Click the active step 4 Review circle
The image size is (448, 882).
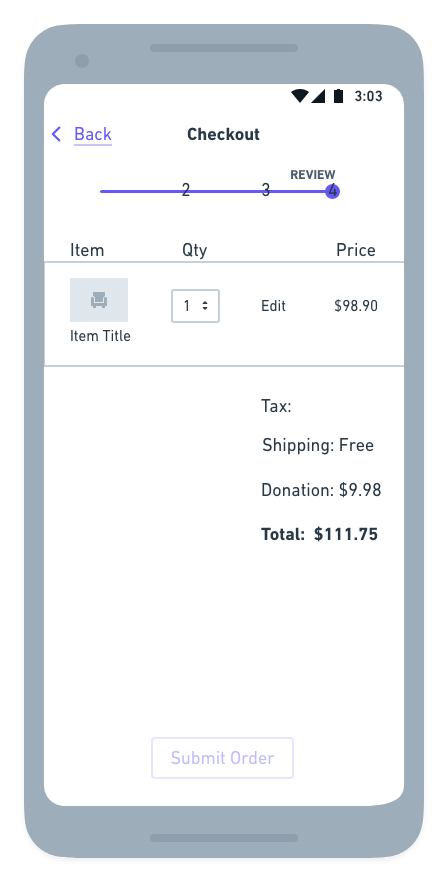333,191
